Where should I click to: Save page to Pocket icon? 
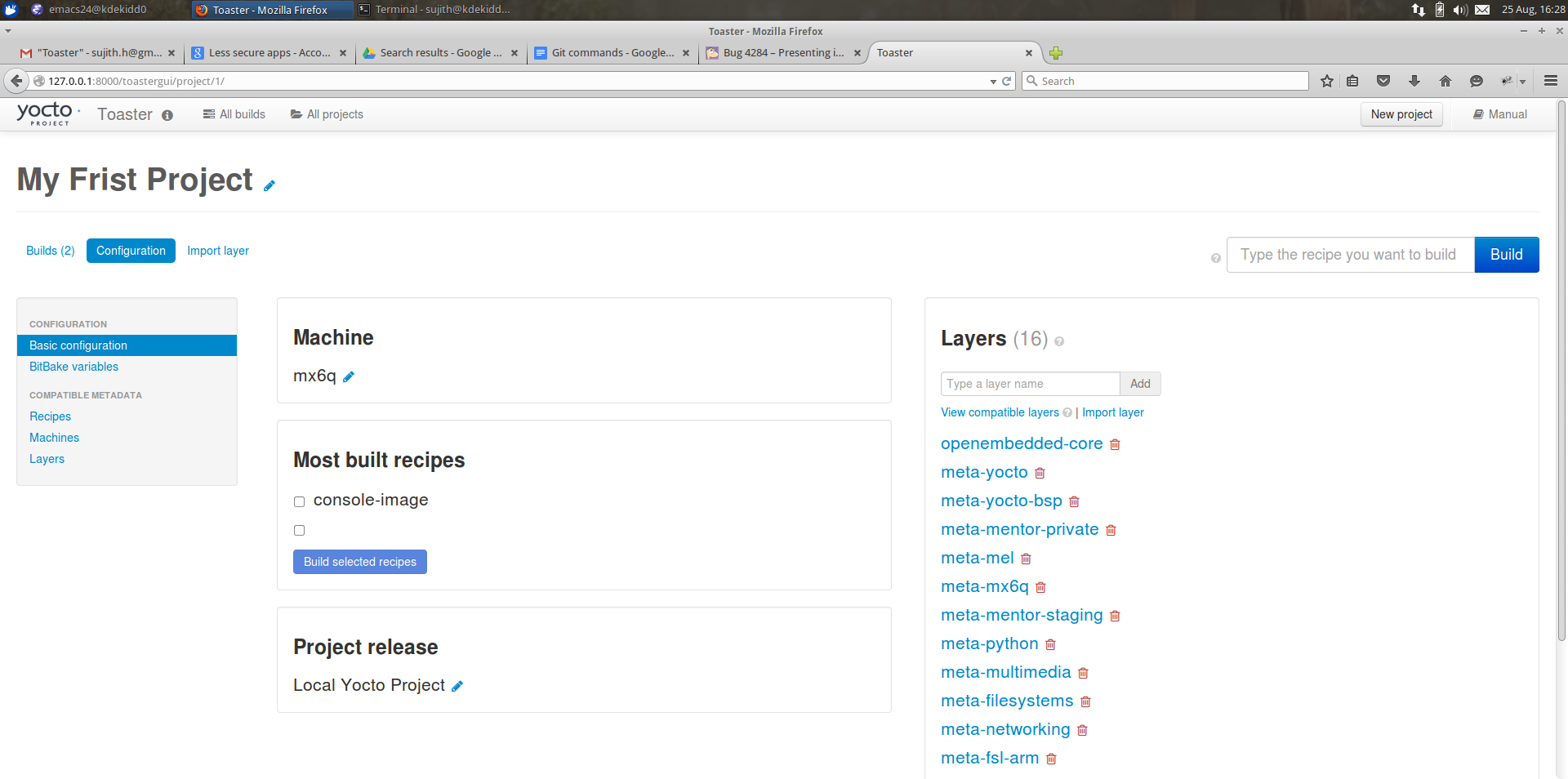[x=1383, y=81]
